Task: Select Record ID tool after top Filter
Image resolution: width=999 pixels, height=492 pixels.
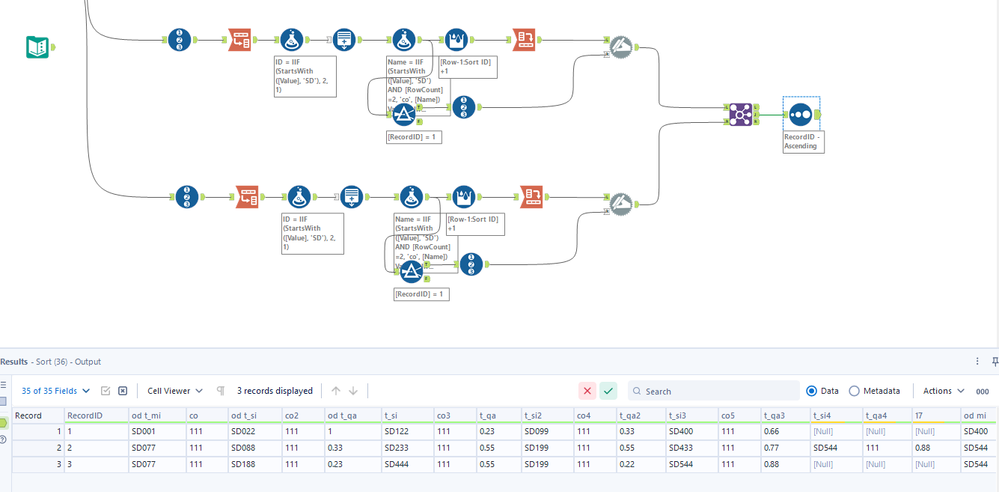Action: pos(464,107)
